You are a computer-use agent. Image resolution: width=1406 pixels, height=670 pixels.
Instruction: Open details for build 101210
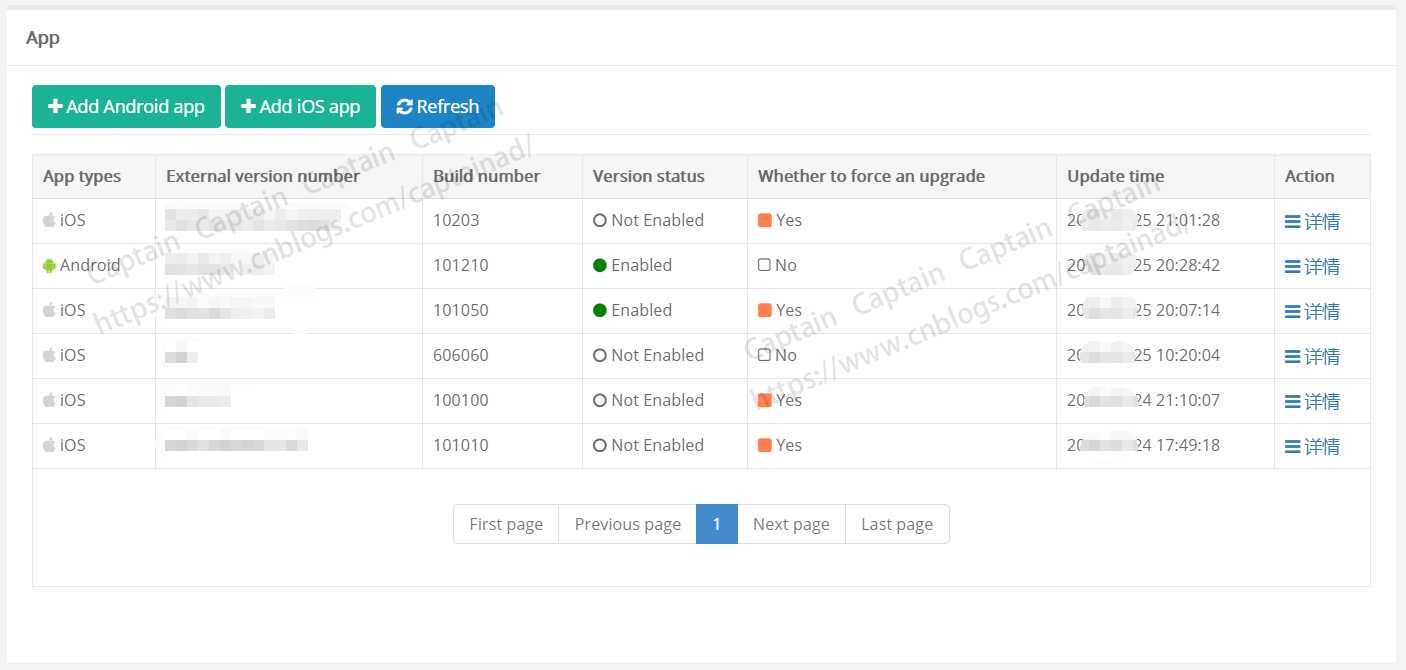pos(1312,266)
